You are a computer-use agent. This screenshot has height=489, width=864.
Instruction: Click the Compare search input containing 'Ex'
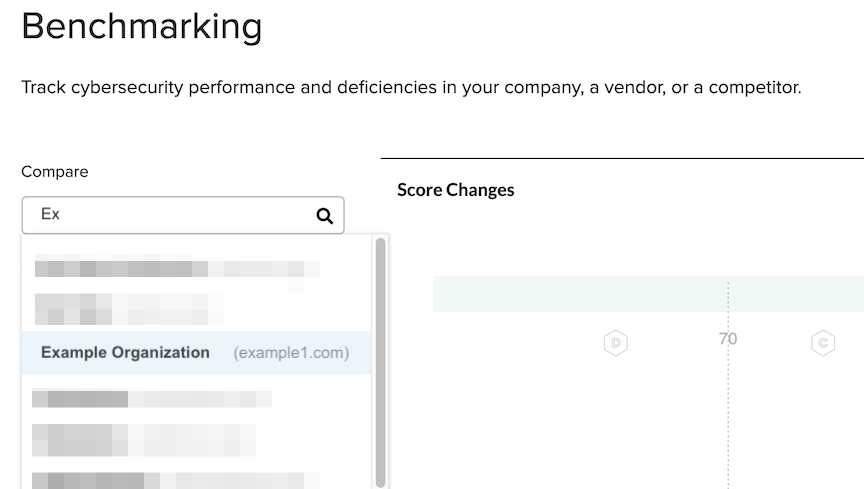[183, 215]
